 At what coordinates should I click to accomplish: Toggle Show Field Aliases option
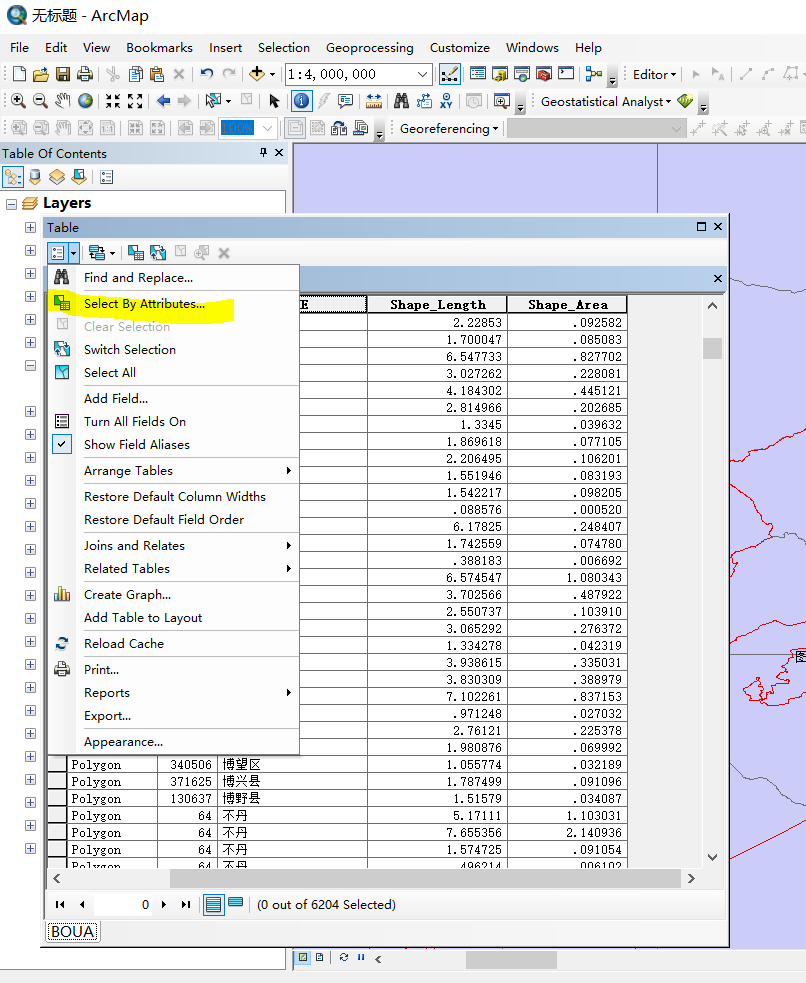pyautogui.click(x=136, y=445)
